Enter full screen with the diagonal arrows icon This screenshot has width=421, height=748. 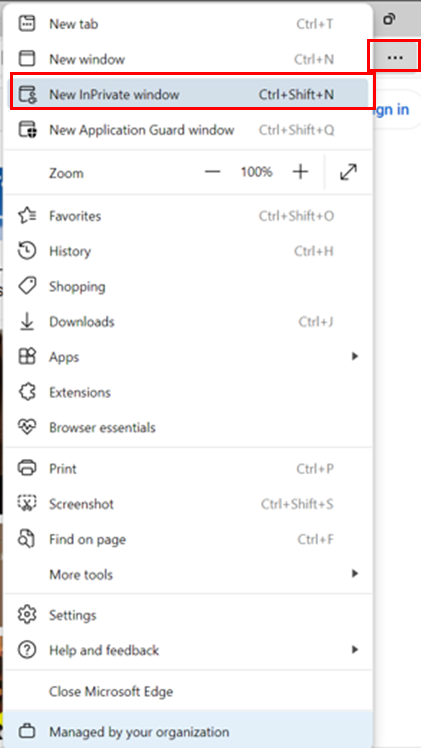click(349, 172)
